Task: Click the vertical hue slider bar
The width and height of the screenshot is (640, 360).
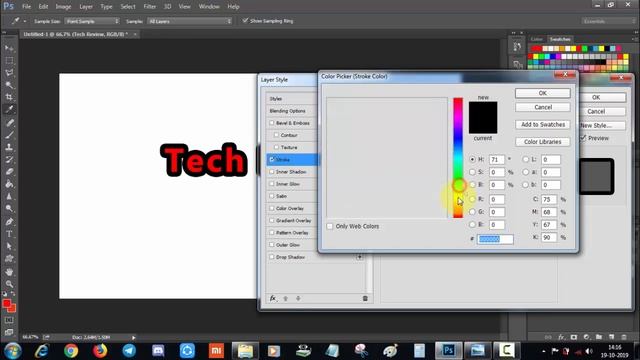Action: [458, 158]
